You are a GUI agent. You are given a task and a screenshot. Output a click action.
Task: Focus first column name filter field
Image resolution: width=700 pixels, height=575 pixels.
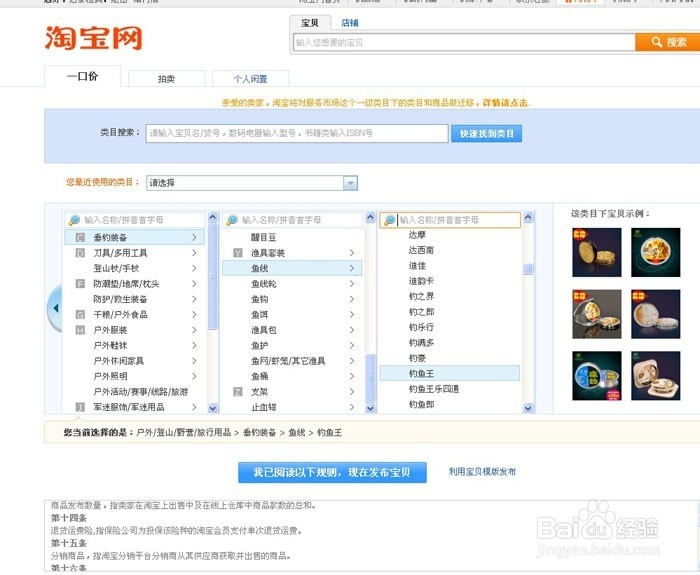(x=135, y=220)
